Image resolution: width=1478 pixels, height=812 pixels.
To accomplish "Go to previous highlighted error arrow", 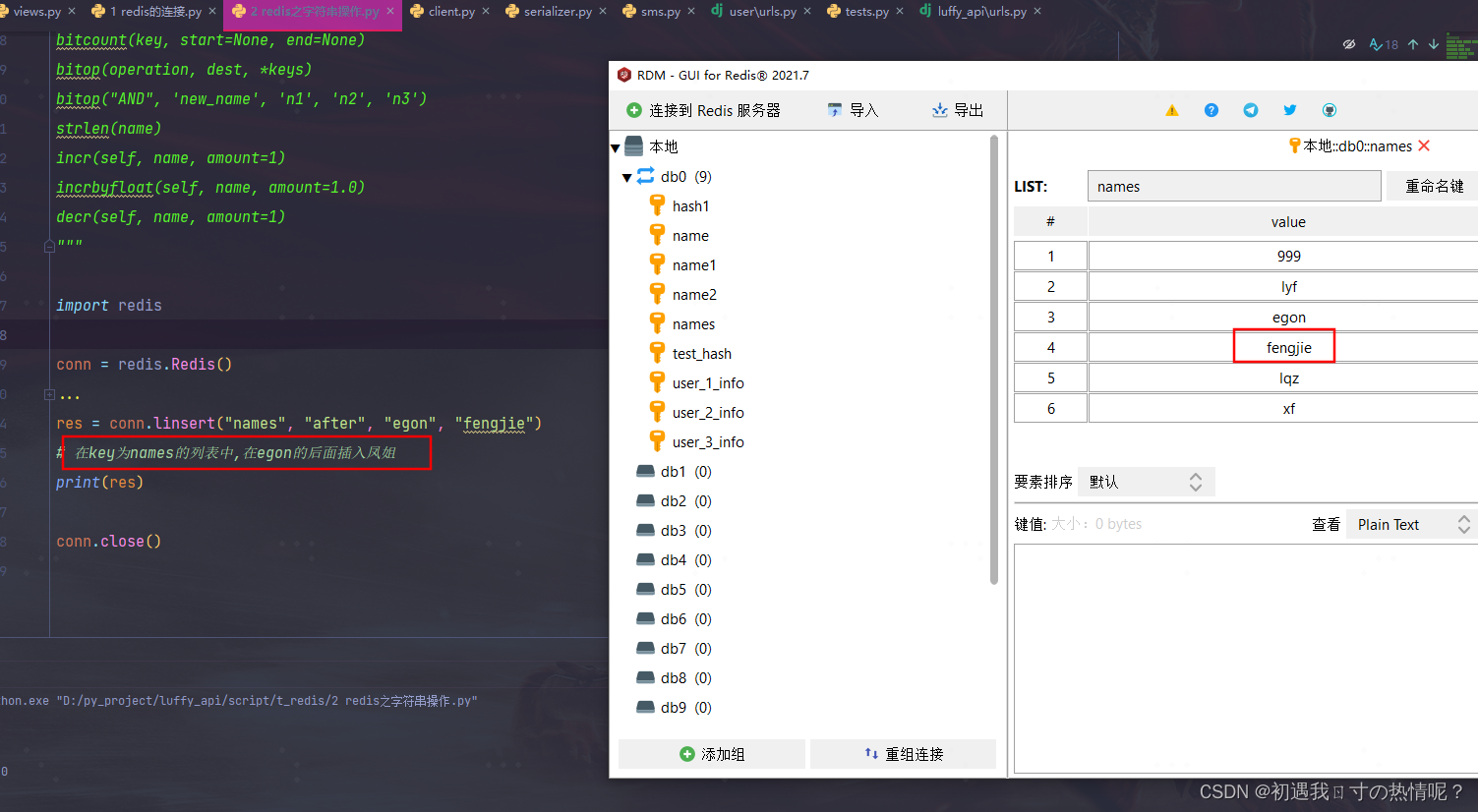I will (1413, 44).
